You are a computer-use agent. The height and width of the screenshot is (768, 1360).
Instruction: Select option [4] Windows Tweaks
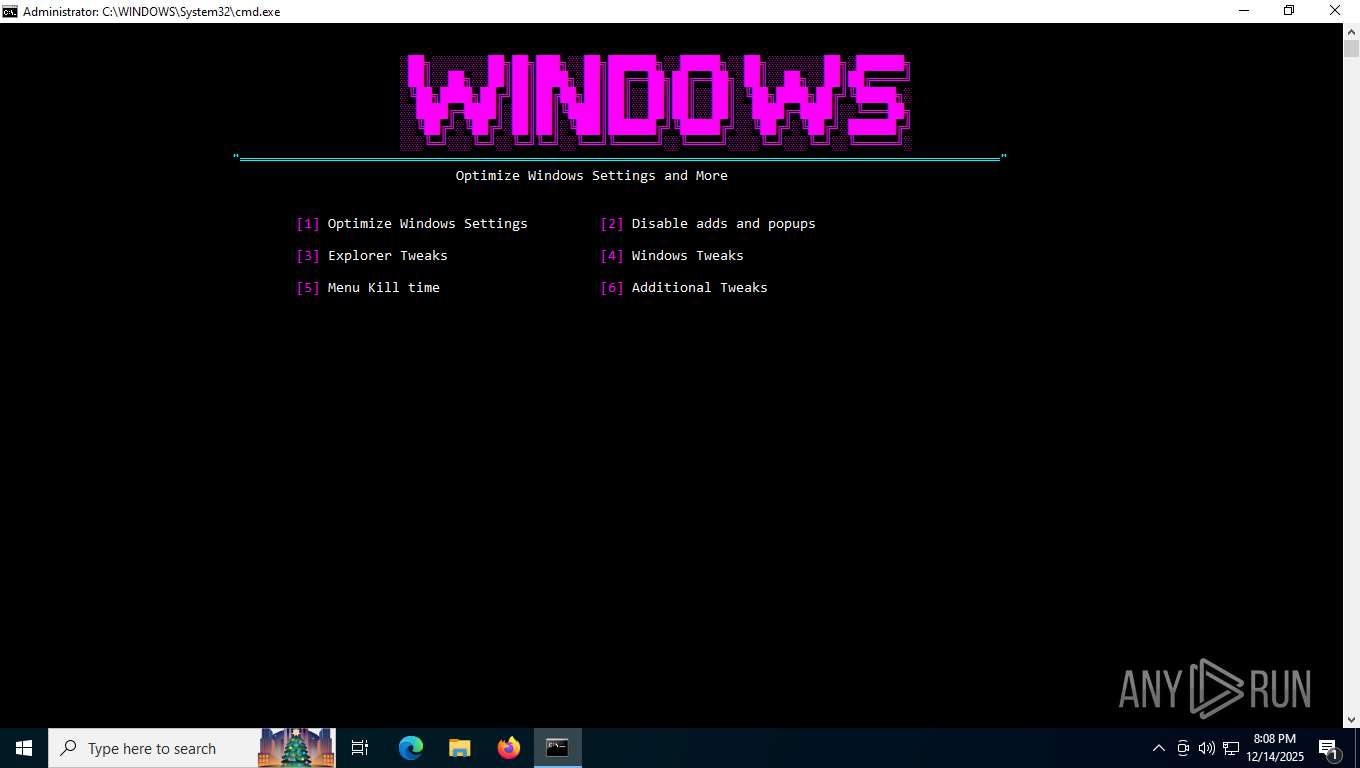tap(672, 256)
